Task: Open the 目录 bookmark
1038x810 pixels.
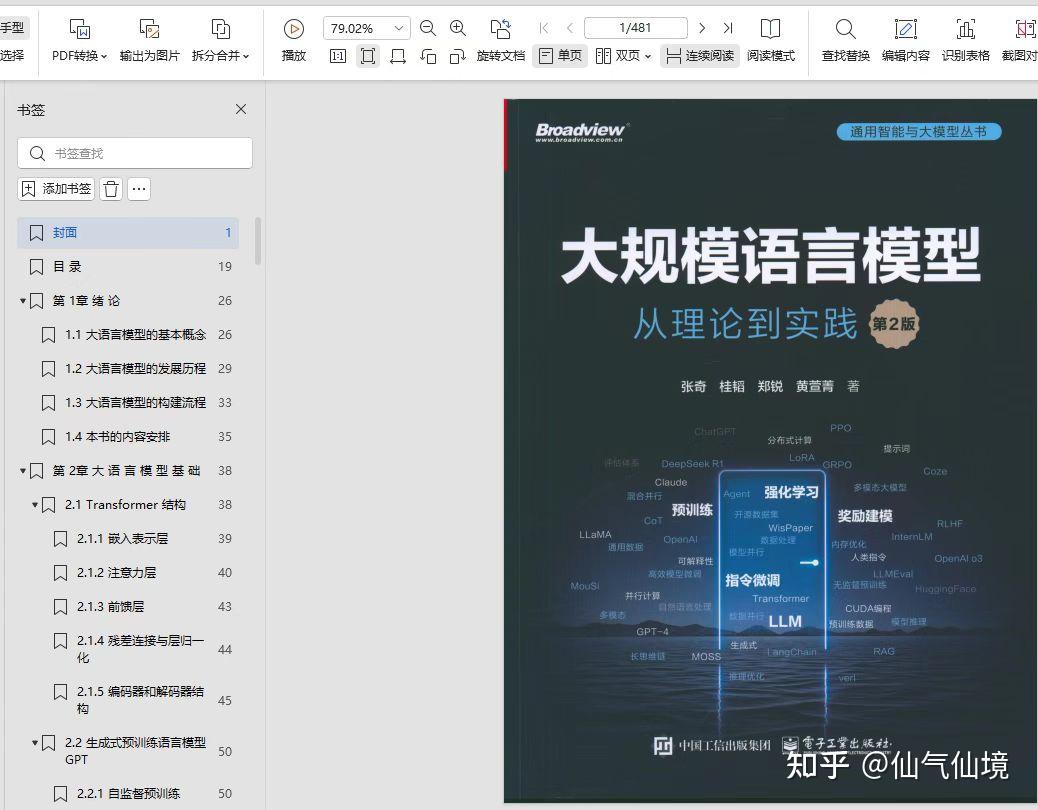Action: click(128, 267)
